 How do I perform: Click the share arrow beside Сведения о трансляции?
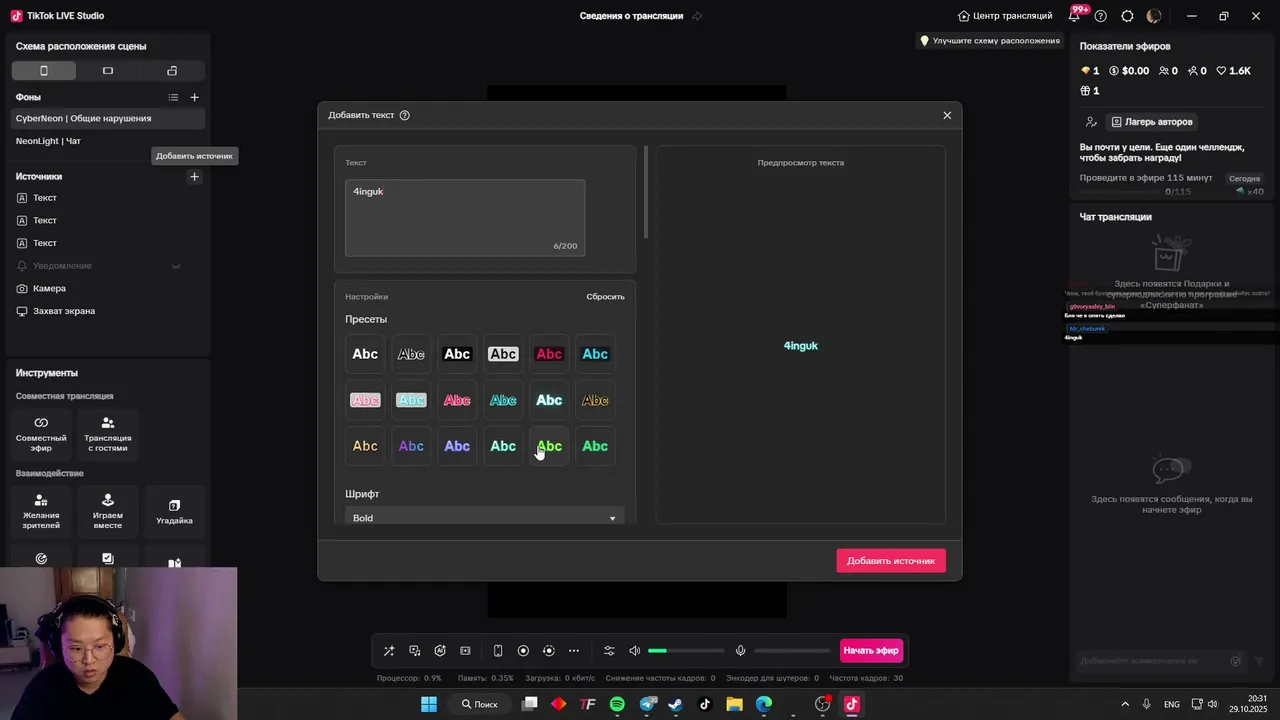pos(697,16)
